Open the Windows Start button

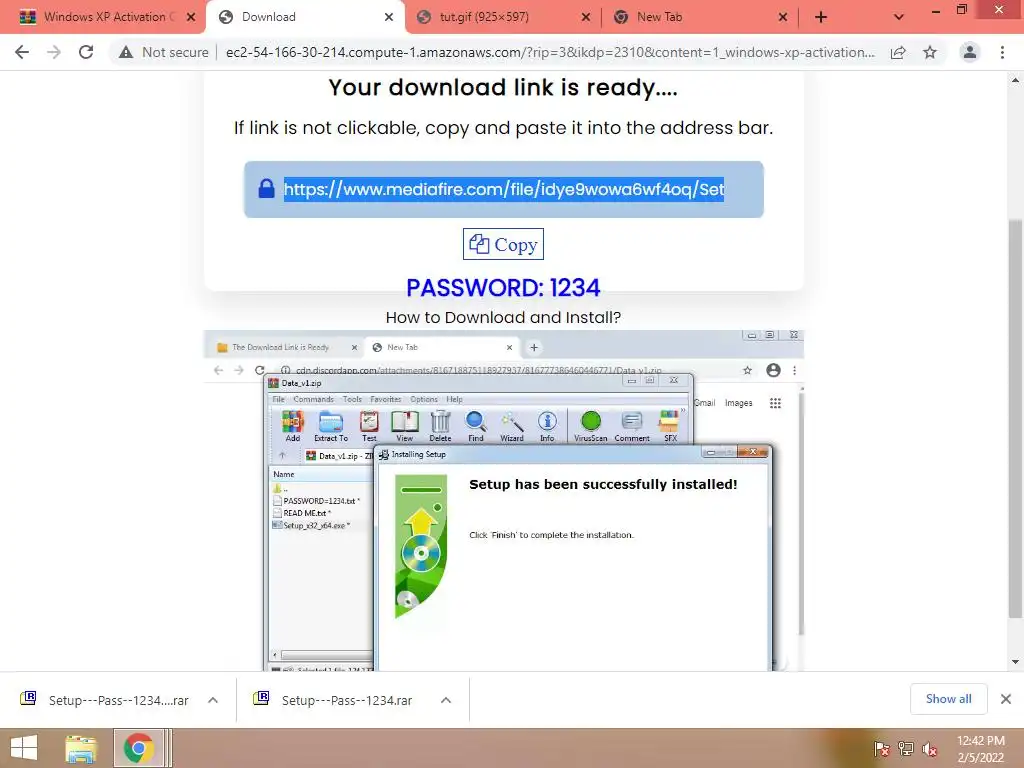24,748
